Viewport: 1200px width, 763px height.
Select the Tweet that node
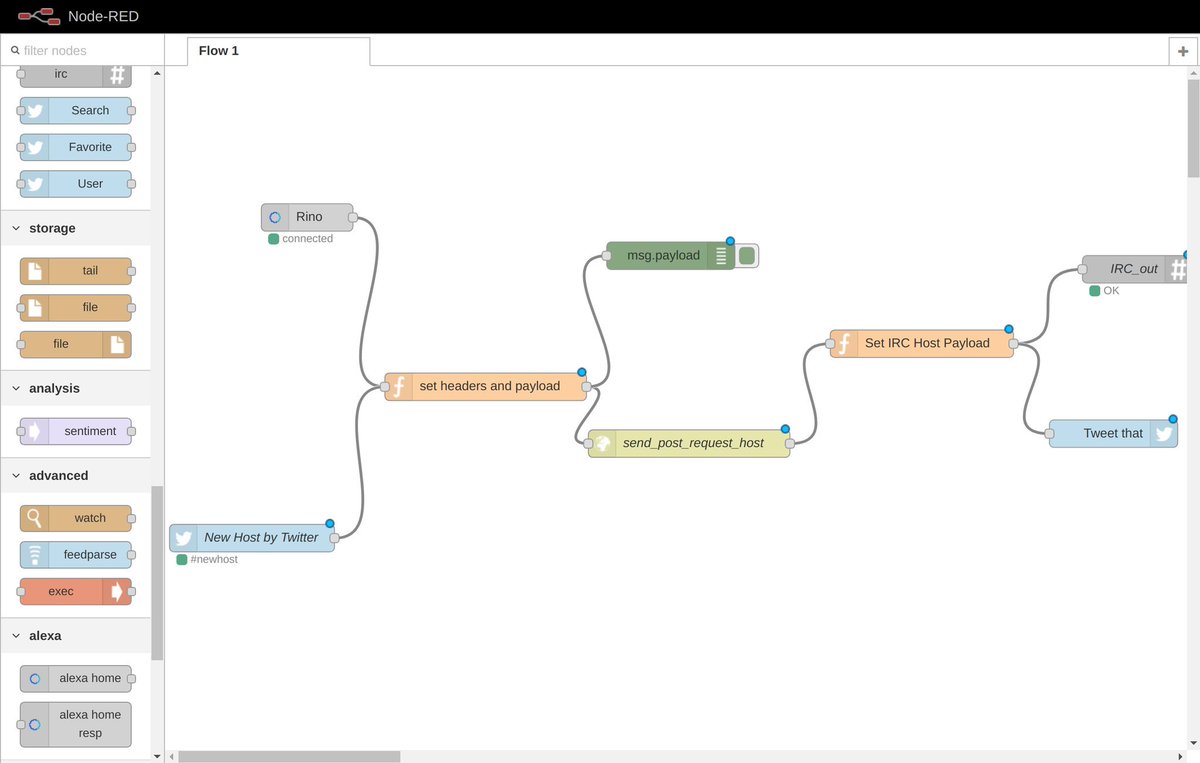point(1113,434)
